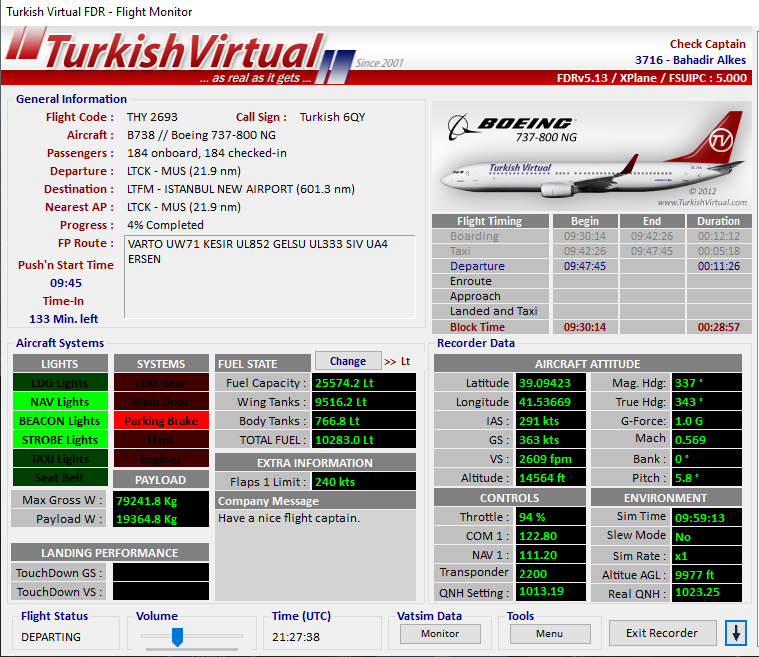759x657 pixels.
Task: Click the Flaps system indicator
Action: point(161,440)
